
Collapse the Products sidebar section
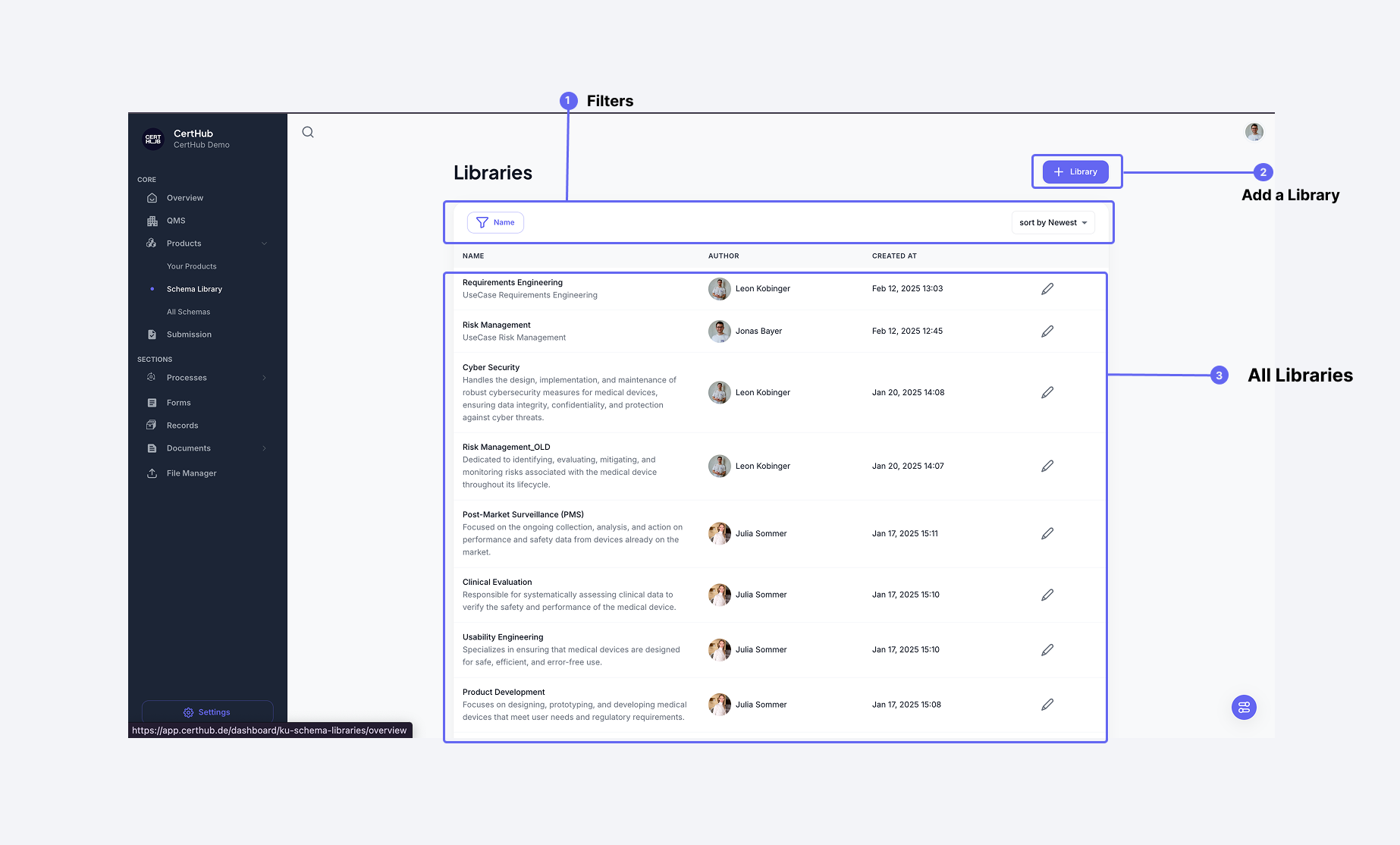[264, 243]
